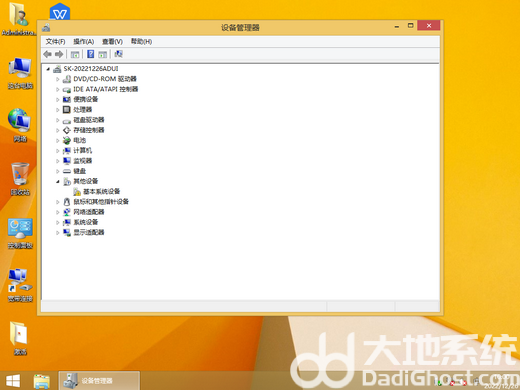Select the 回收站 recycle bin icon
520x390 pixels.
[20, 179]
